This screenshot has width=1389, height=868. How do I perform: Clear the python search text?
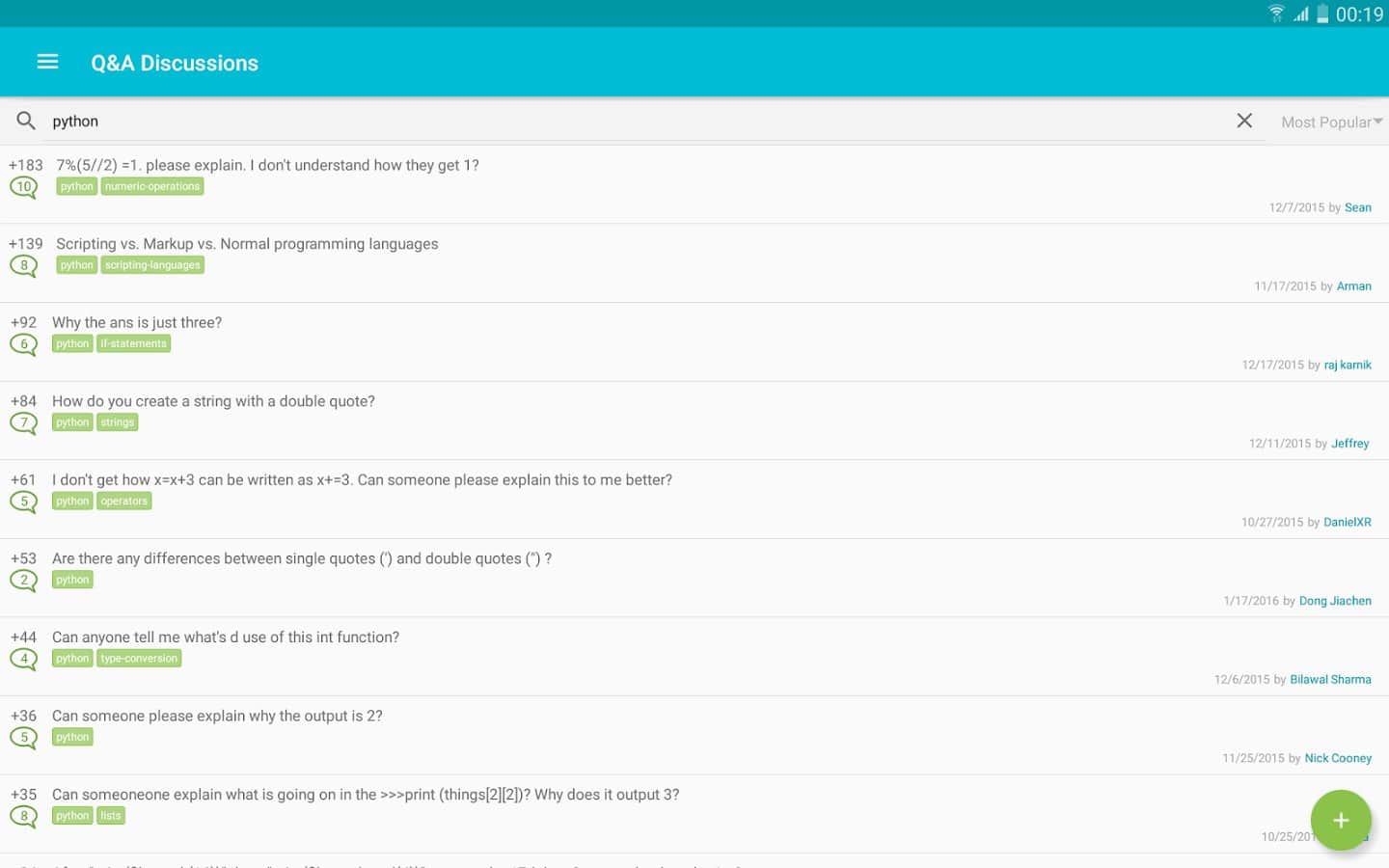tap(1244, 121)
